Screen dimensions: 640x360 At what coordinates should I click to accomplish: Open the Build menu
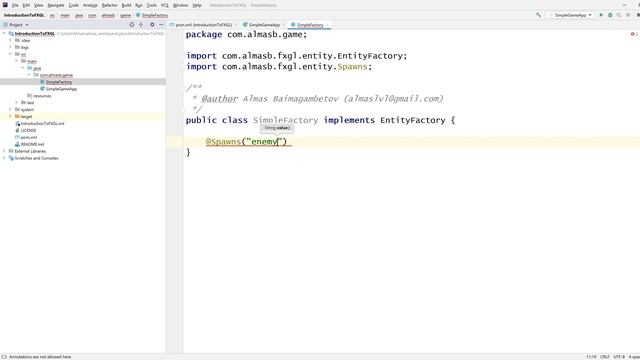(127, 5)
